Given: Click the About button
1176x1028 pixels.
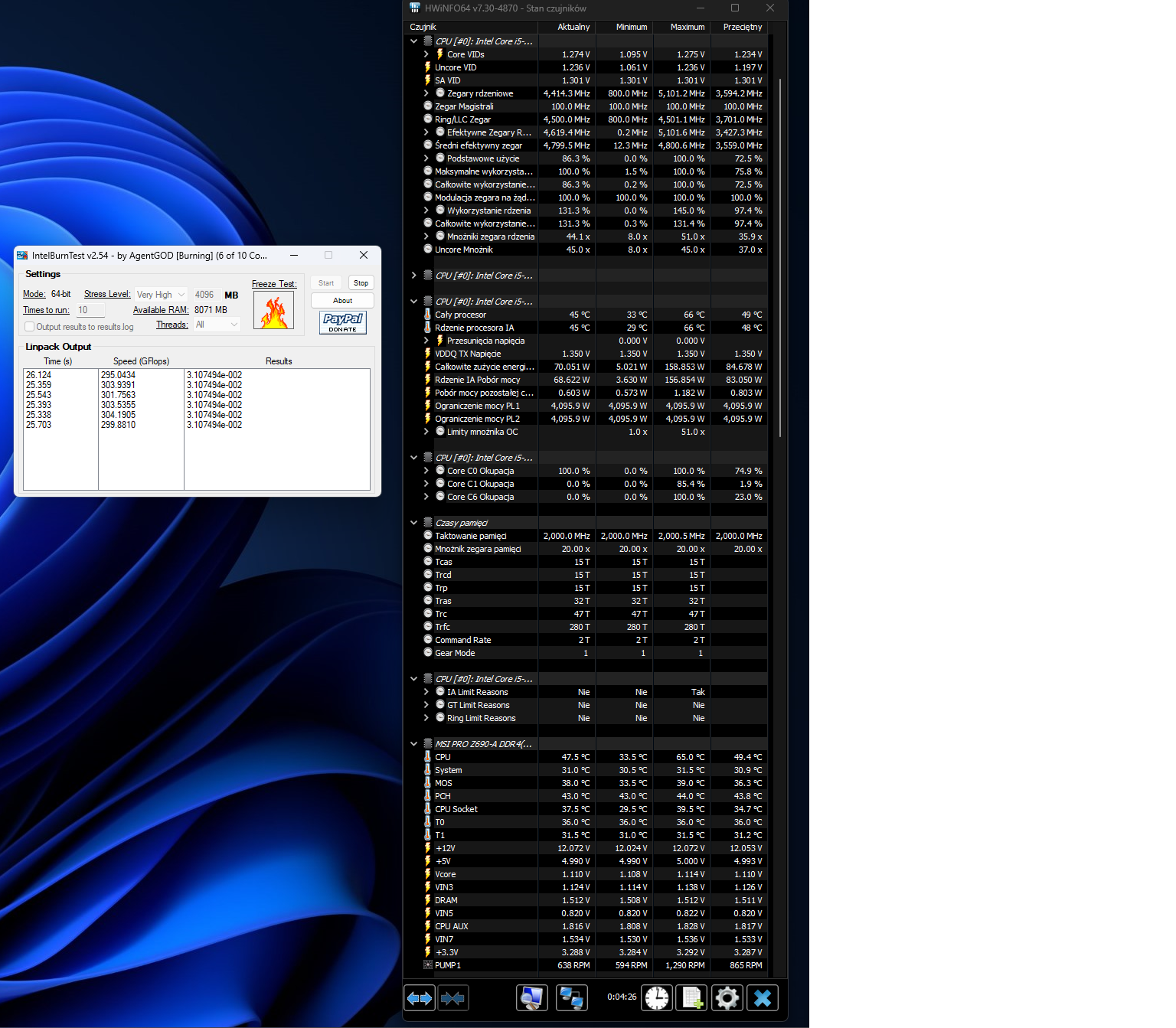Looking at the screenshot, I should tap(342, 301).
